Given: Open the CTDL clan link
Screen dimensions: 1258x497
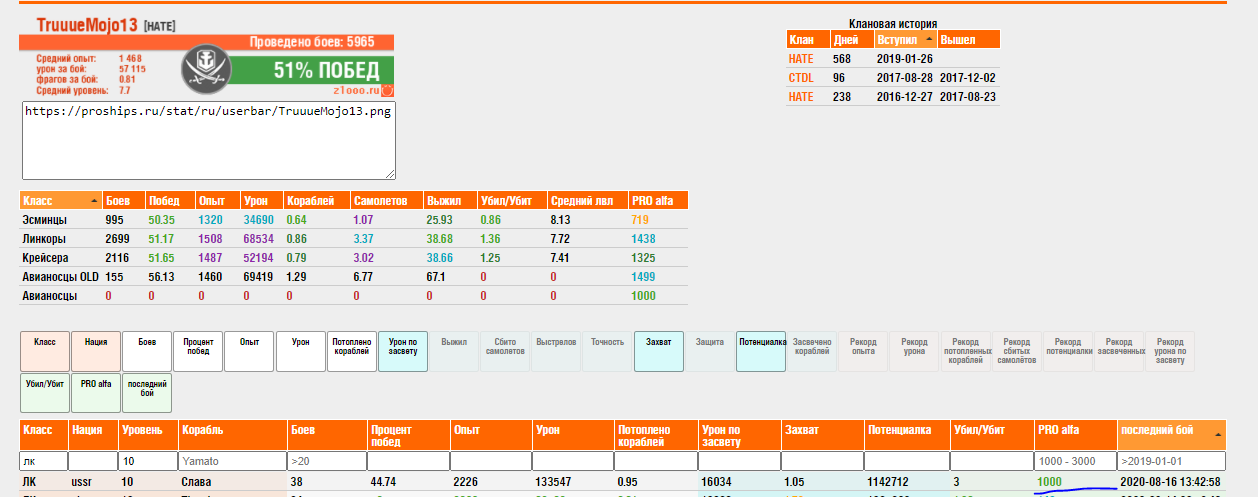Looking at the screenshot, I should click(x=801, y=77).
